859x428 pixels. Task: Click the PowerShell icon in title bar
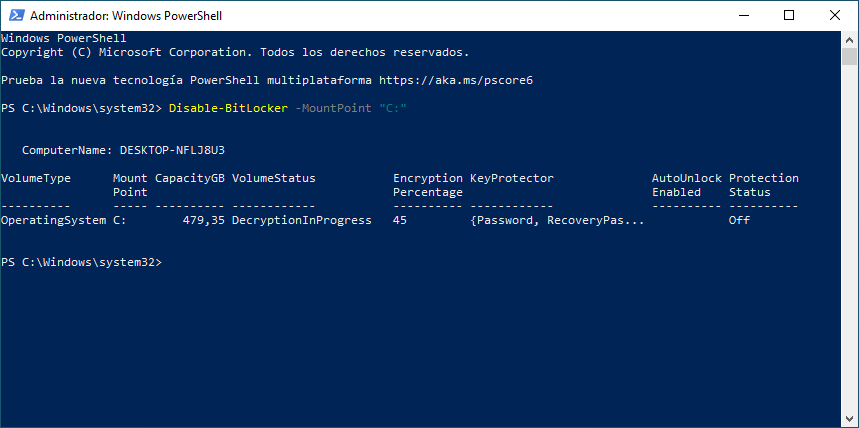click(15, 15)
